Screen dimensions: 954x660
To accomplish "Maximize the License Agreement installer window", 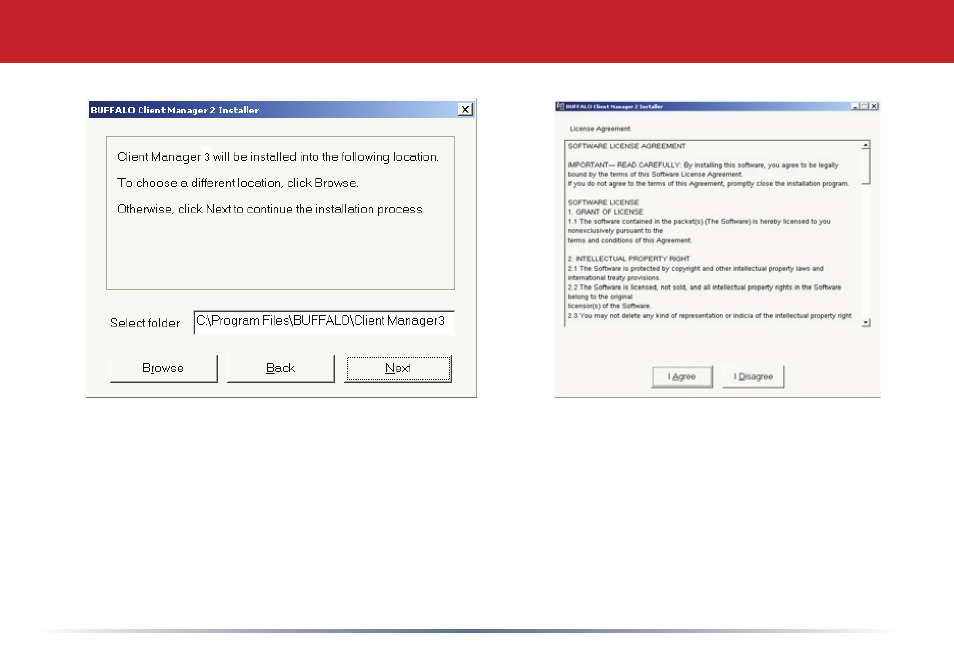I will (865, 106).
